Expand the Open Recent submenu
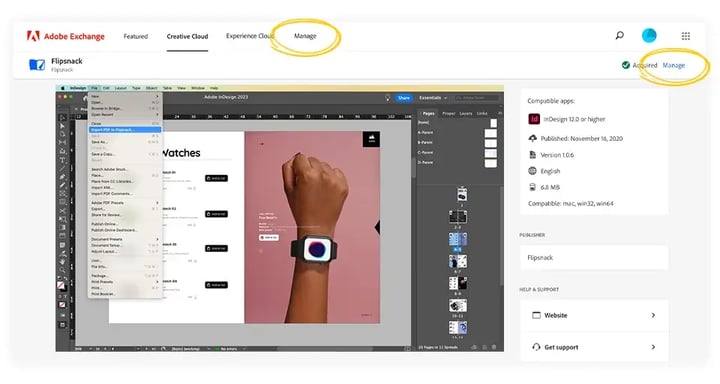 pyautogui.click(x=124, y=114)
